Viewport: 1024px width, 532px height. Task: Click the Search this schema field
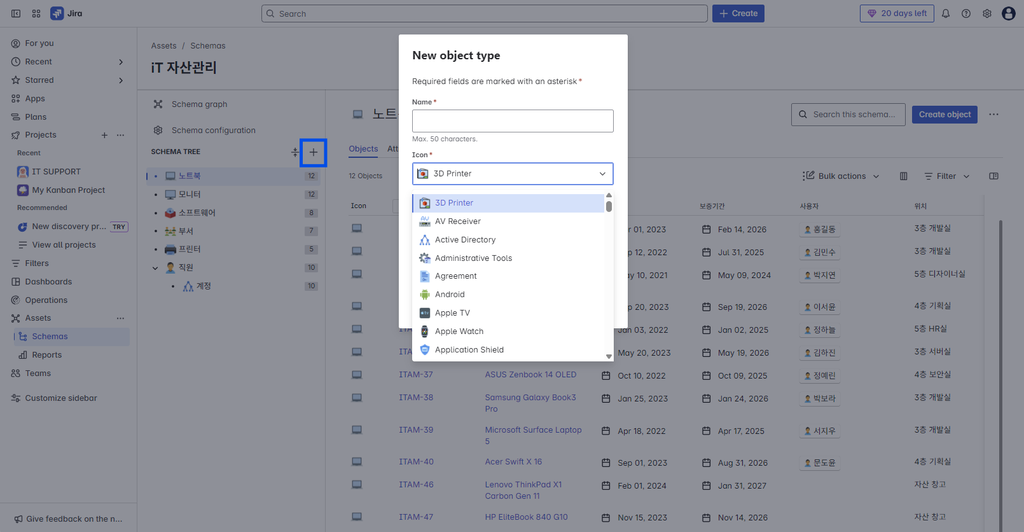[x=848, y=114]
